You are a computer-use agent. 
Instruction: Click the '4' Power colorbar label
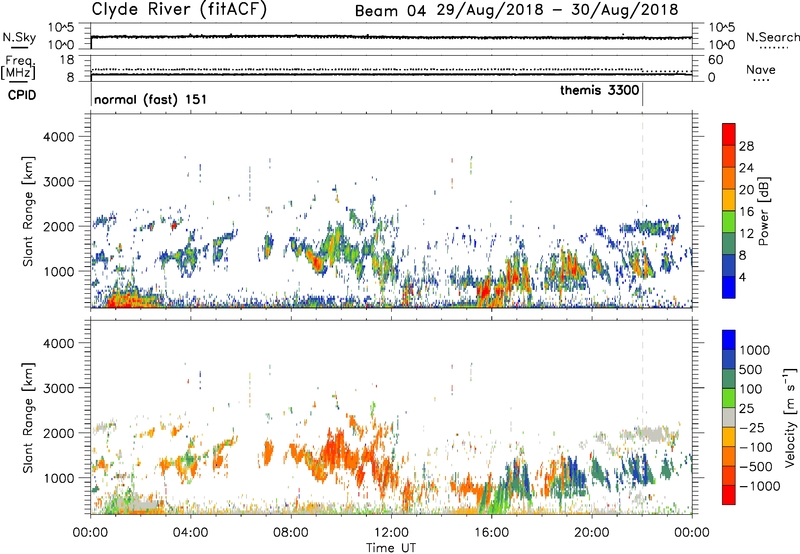pyautogui.click(x=743, y=277)
